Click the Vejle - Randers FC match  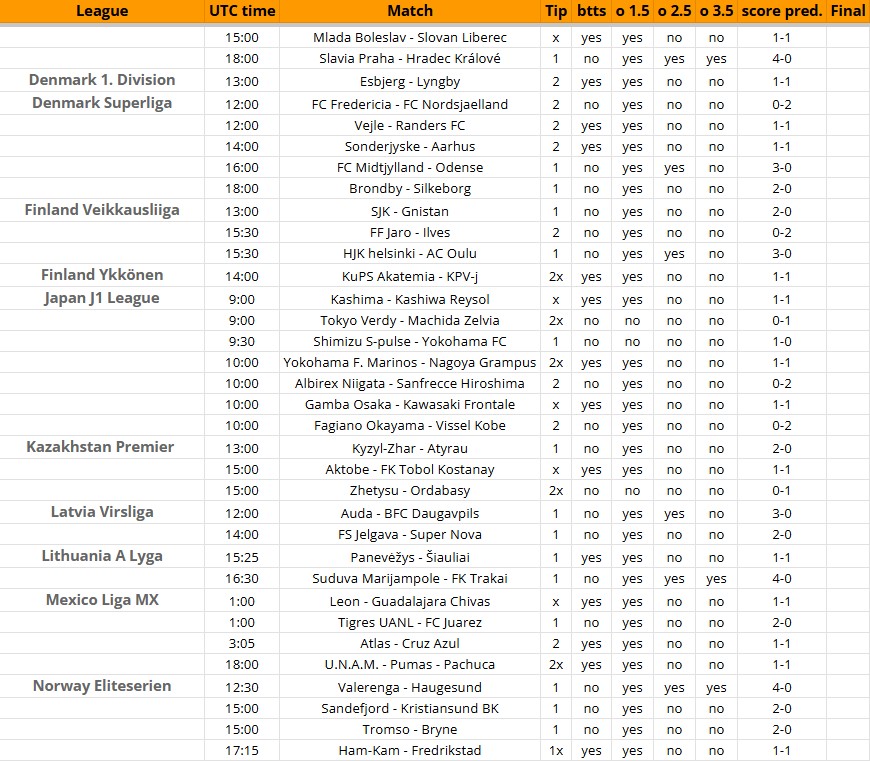410,126
